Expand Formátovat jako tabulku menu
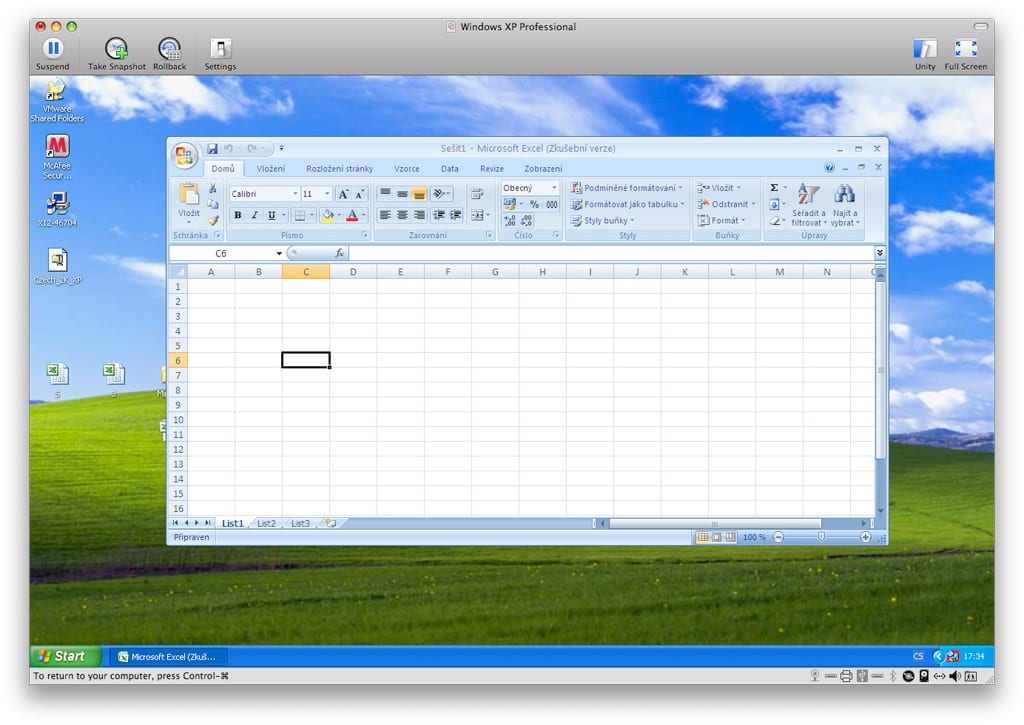 tap(628, 204)
